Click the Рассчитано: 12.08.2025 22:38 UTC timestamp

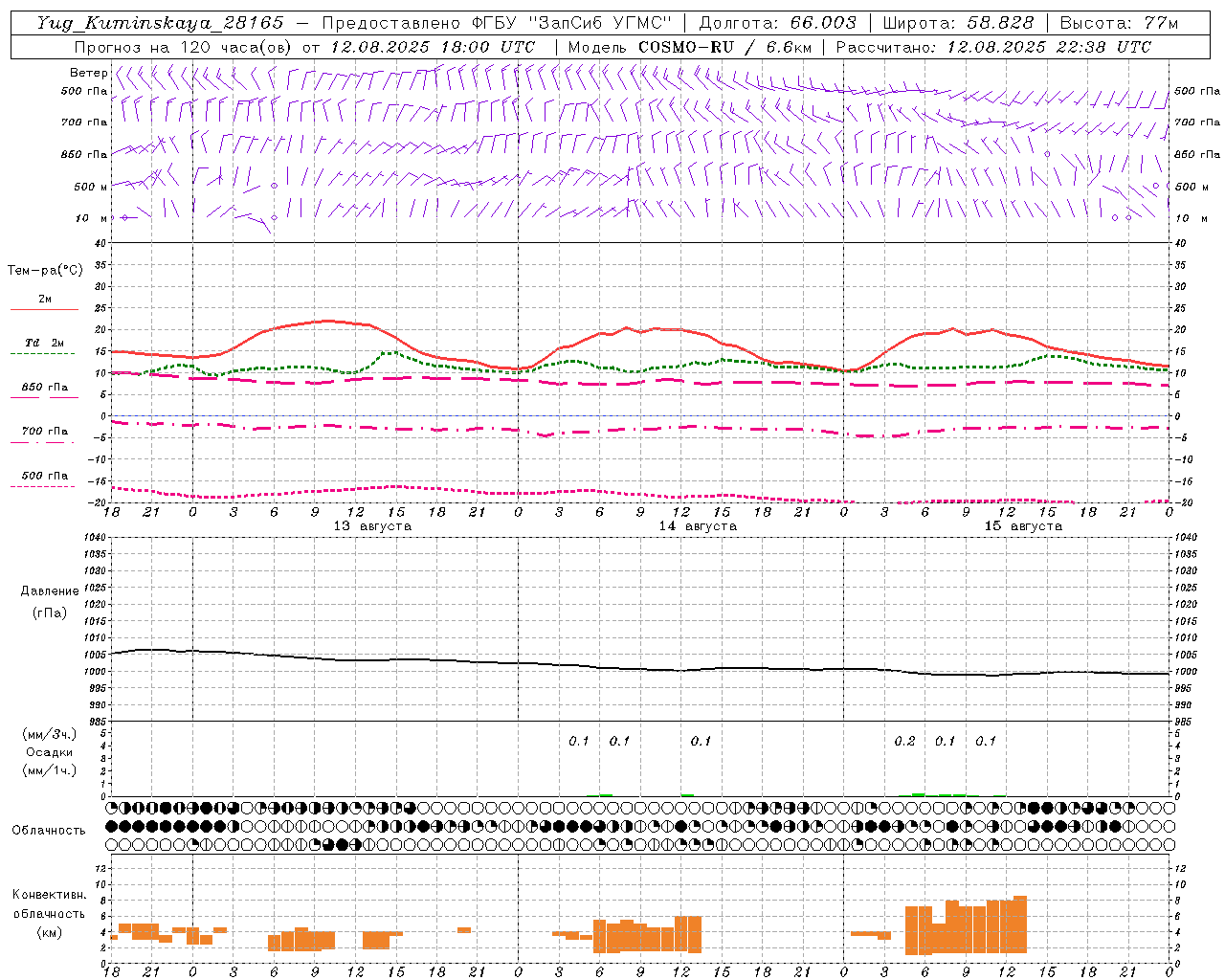[993, 47]
